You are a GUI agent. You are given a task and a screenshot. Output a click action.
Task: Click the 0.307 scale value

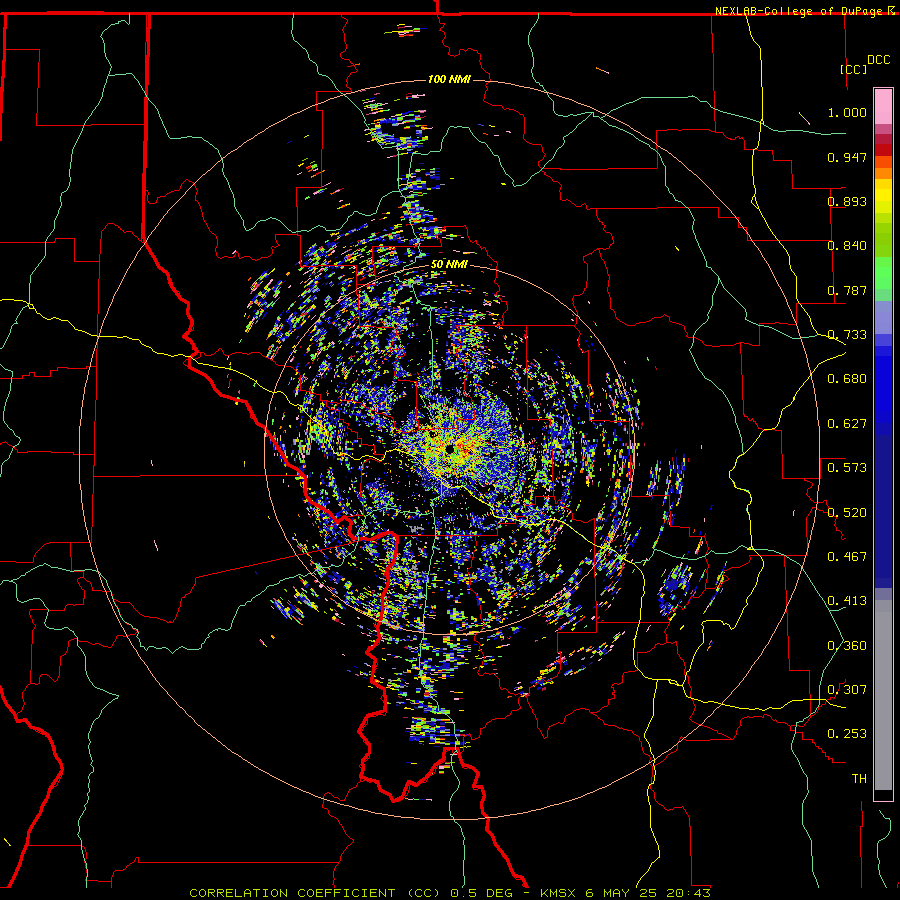pos(847,690)
